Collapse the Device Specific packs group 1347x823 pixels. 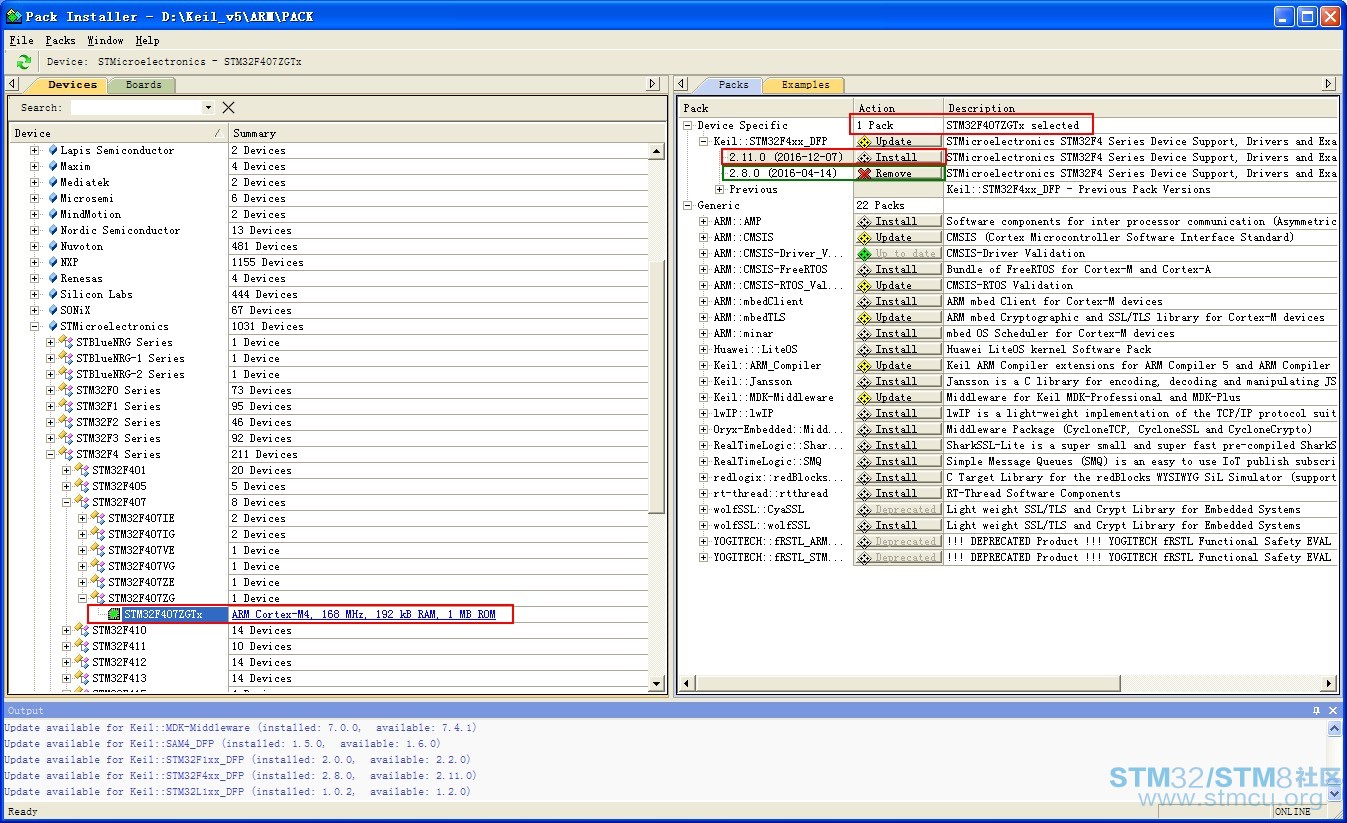click(688, 125)
